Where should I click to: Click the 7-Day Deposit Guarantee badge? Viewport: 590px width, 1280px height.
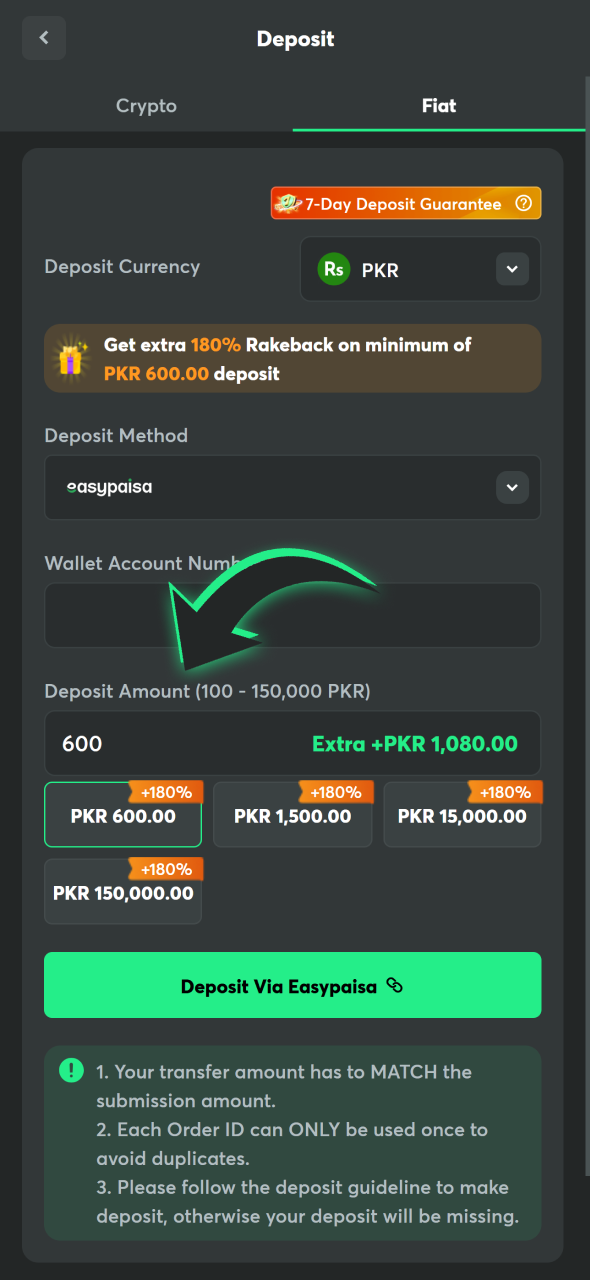pyautogui.click(x=405, y=202)
